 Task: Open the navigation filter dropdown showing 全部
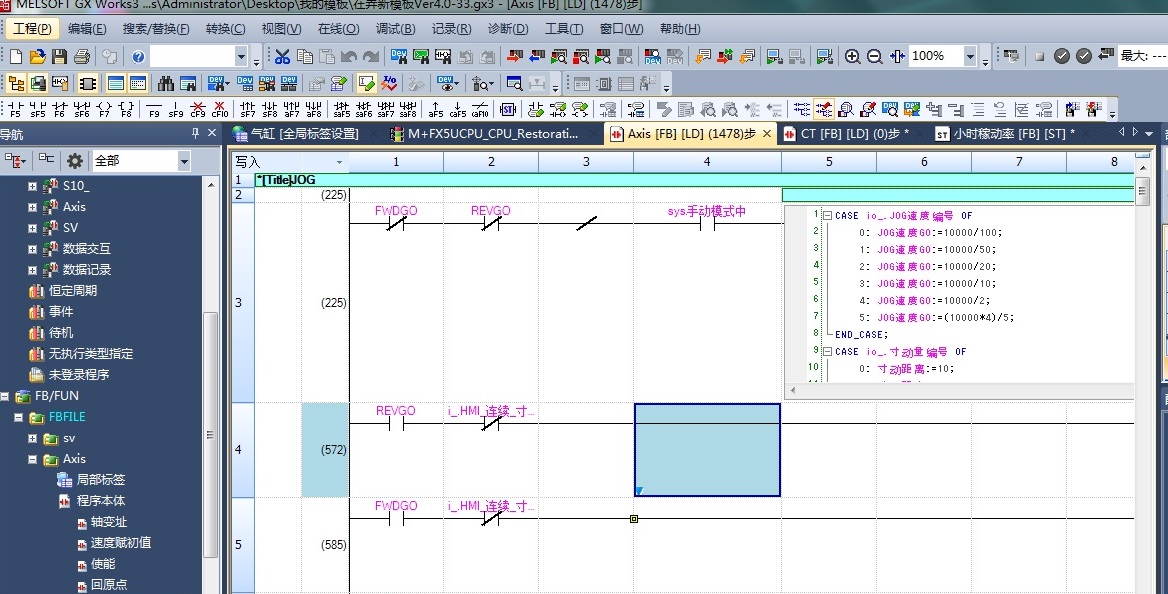184,161
